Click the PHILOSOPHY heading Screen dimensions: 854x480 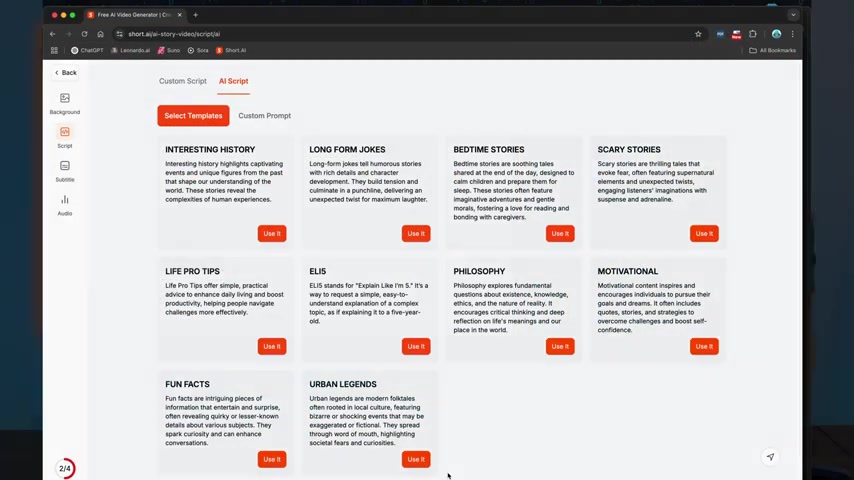[479, 271]
